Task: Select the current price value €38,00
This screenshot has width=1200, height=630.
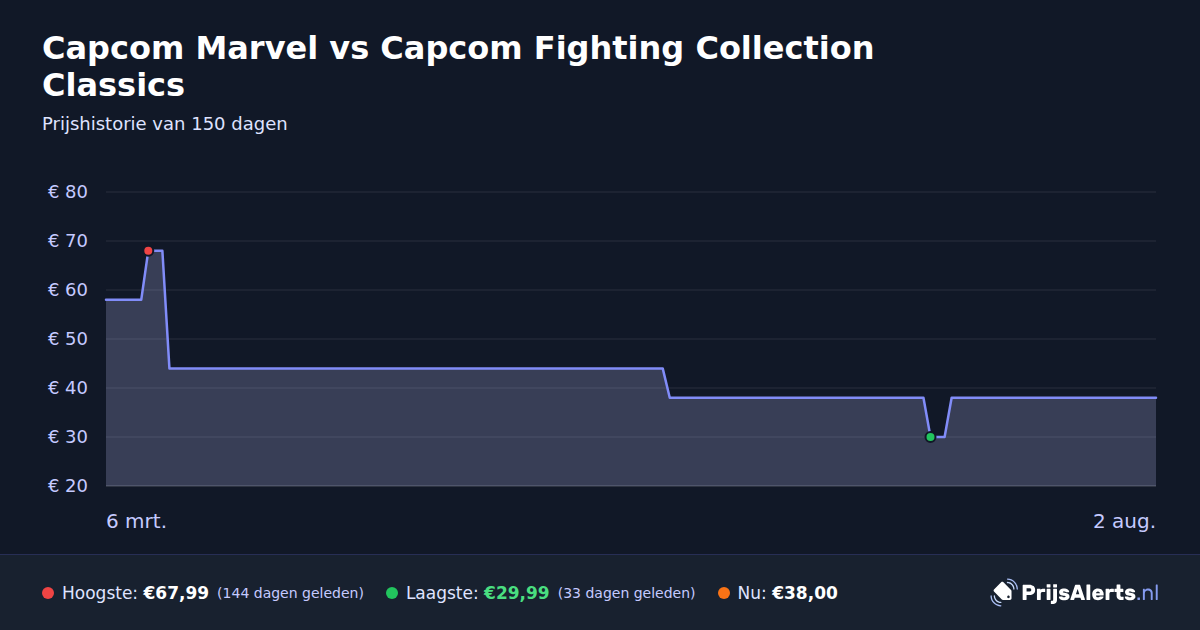Action: tap(804, 593)
